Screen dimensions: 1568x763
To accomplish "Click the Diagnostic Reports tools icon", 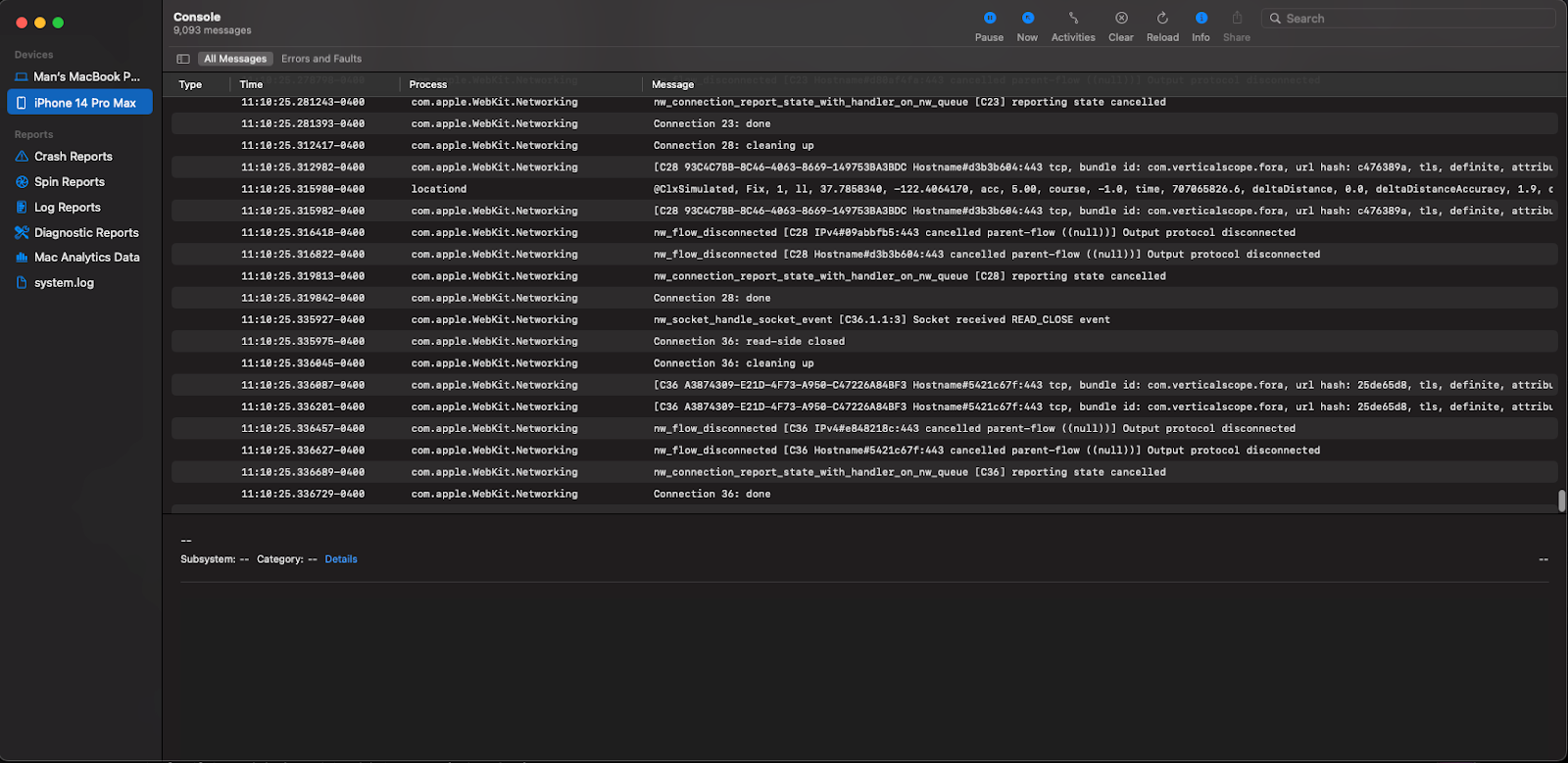I will coord(22,233).
